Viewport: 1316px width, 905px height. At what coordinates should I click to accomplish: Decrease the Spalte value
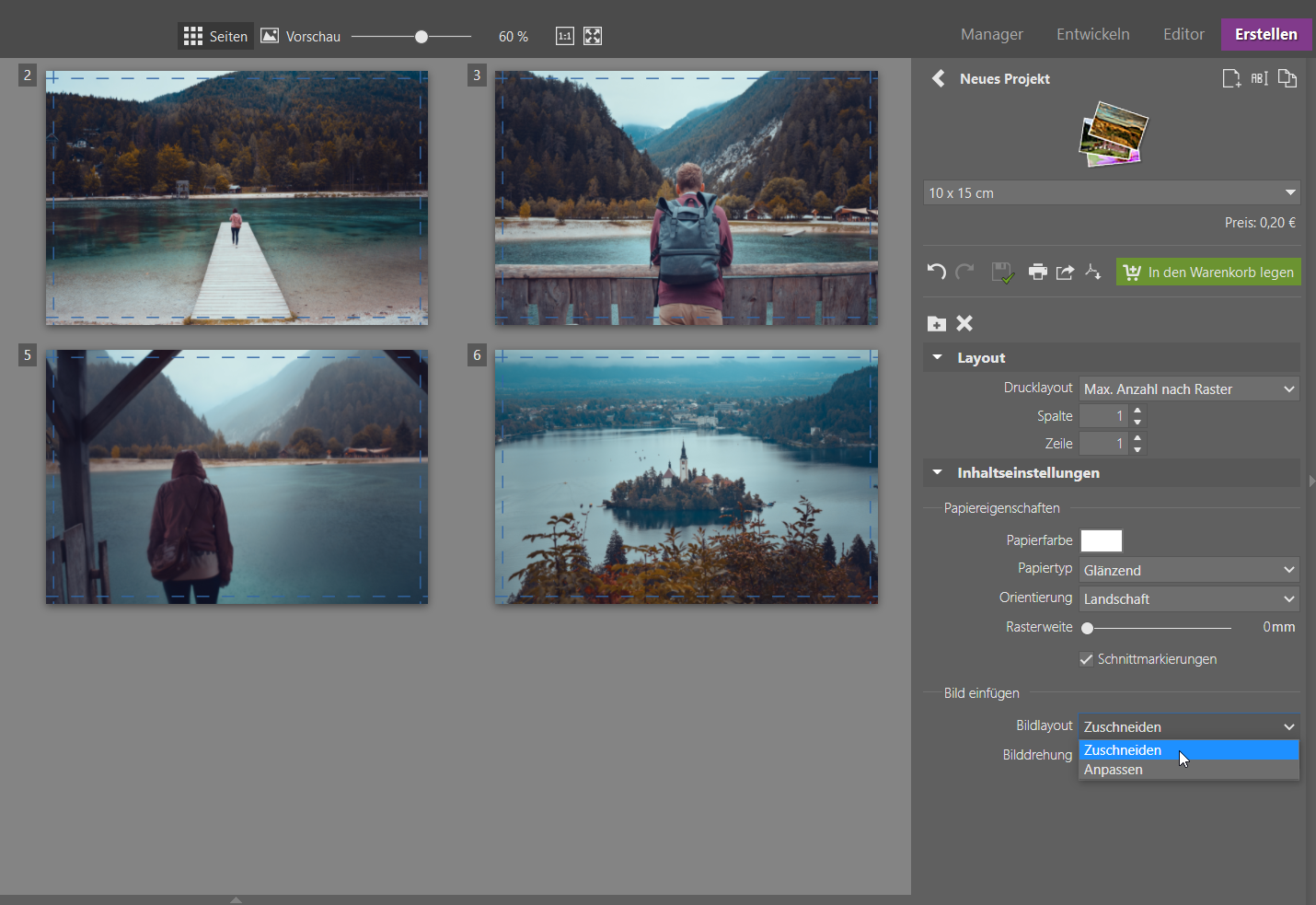point(1138,422)
